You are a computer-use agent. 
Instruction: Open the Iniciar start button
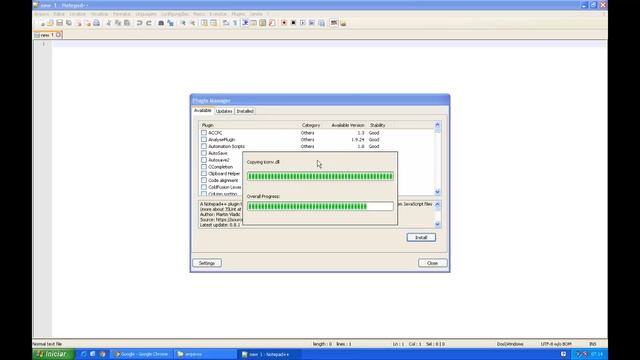click(53, 354)
